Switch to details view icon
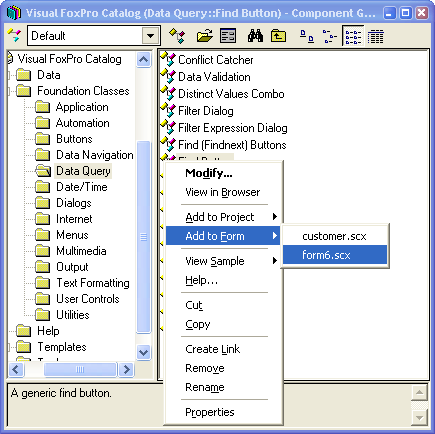The height and width of the screenshot is (434, 435). 376,36
